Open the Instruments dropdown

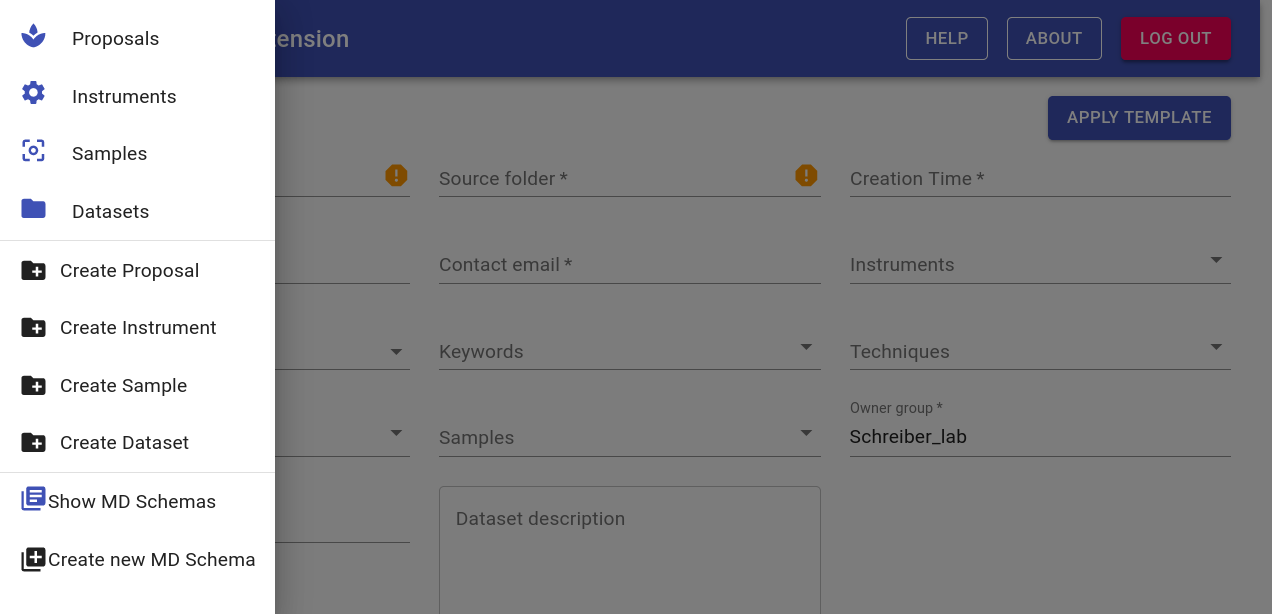click(1216, 259)
